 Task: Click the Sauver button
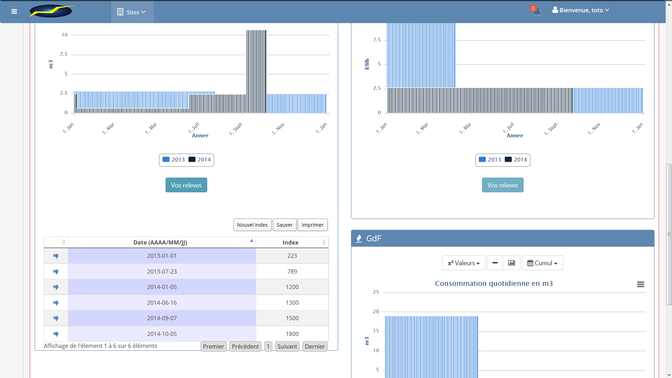pyautogui.click(x=285, y=225)
